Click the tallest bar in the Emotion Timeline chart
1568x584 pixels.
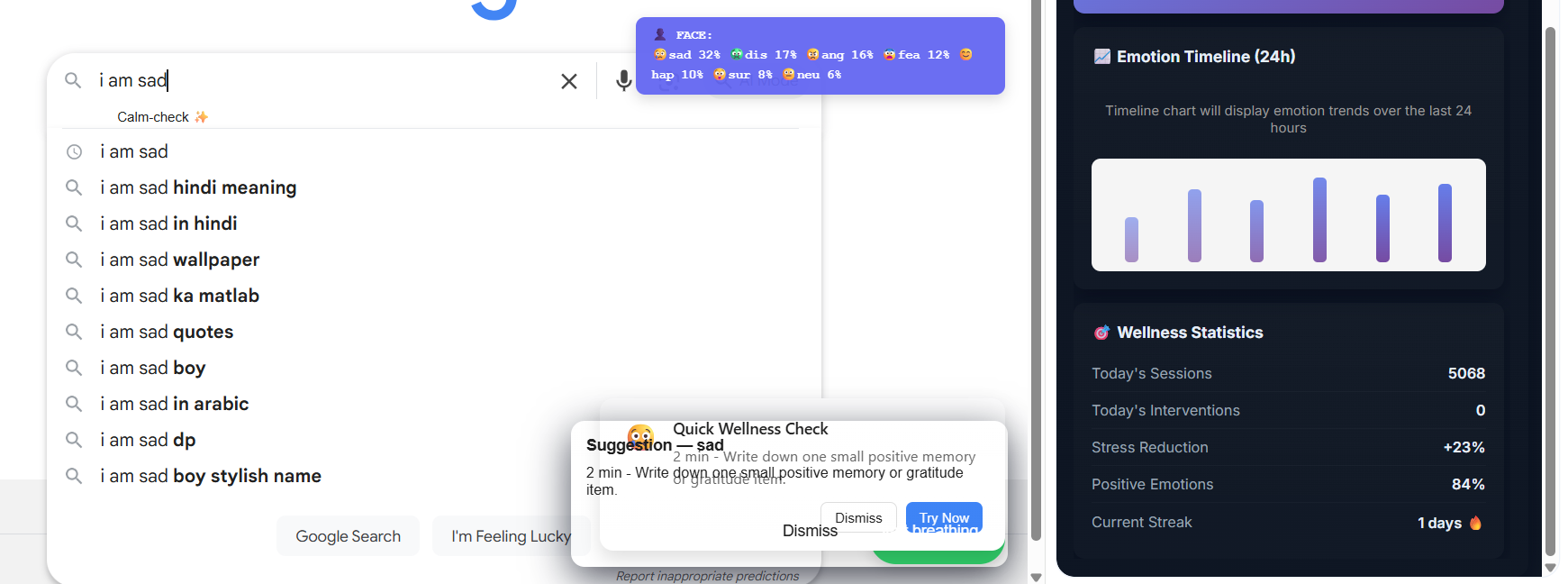[1319, 220]
